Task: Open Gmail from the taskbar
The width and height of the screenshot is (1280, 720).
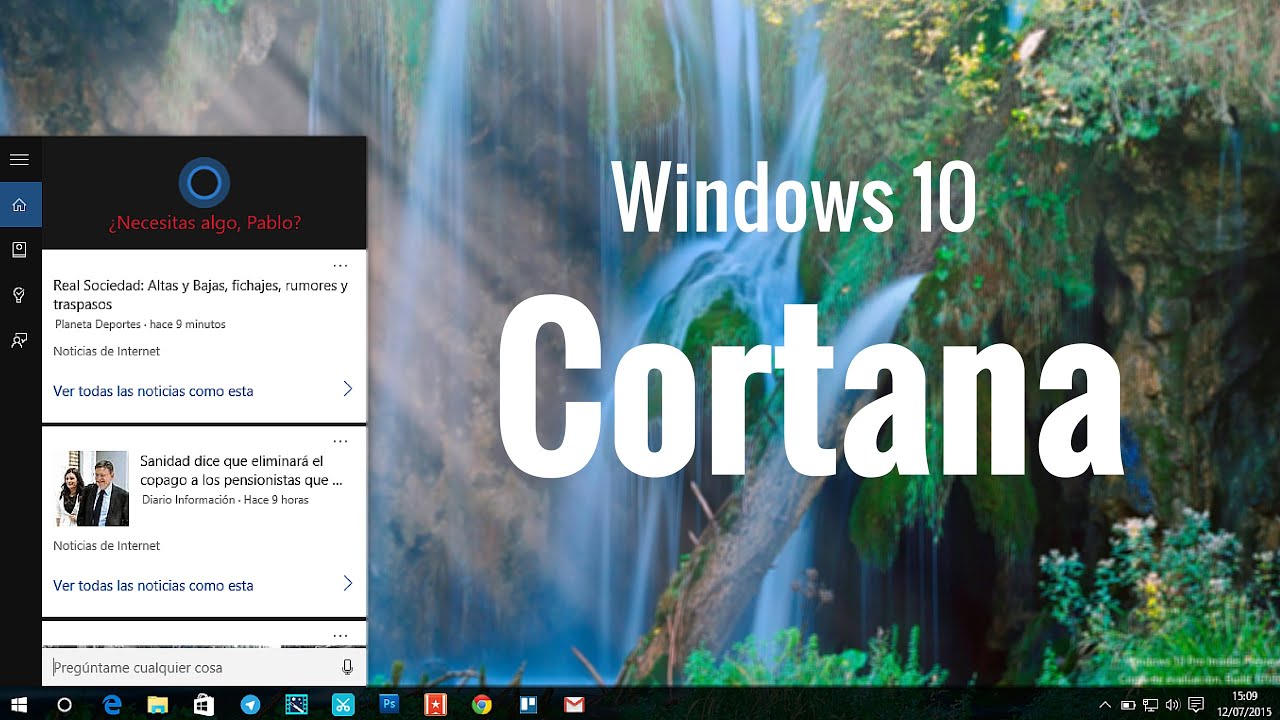Action: (x=574, y=704)
